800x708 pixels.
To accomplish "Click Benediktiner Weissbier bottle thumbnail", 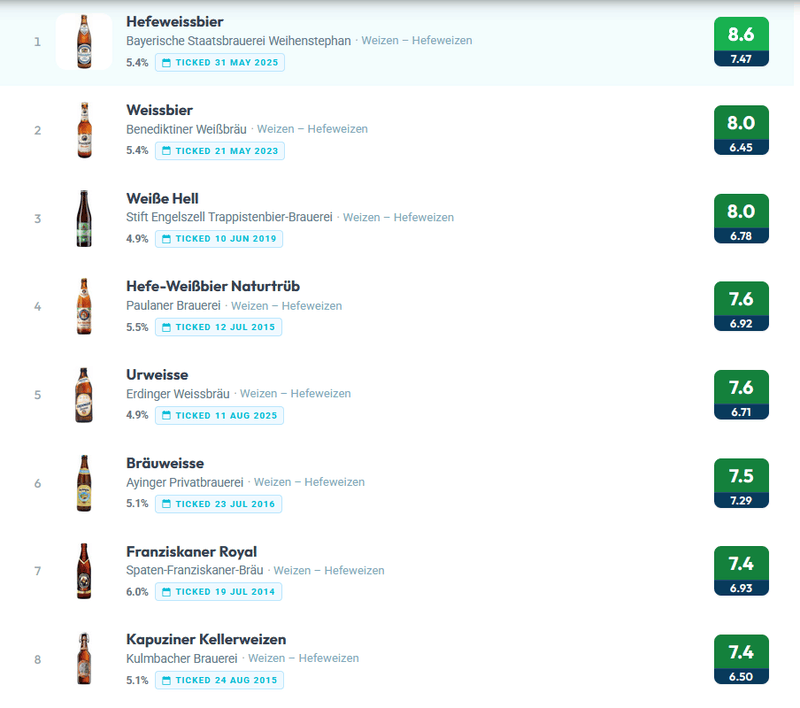I will coord(84,130).
